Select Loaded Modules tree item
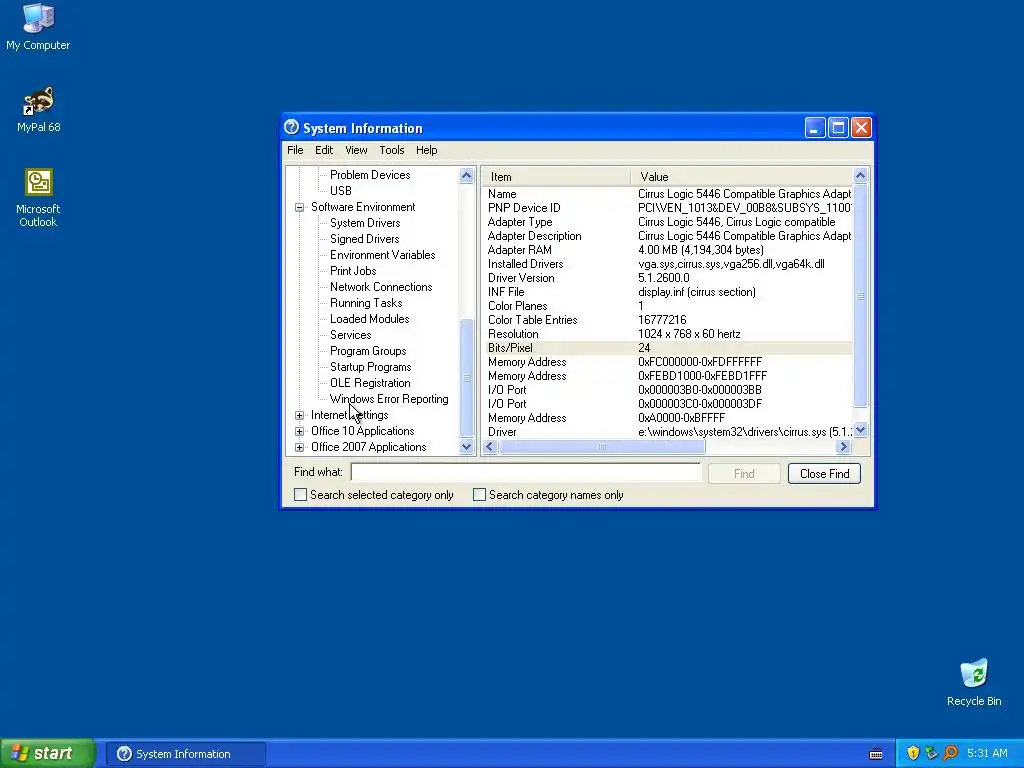This screenshot has width=1024, height=768. pyautogui.click(x=369, y=319)
